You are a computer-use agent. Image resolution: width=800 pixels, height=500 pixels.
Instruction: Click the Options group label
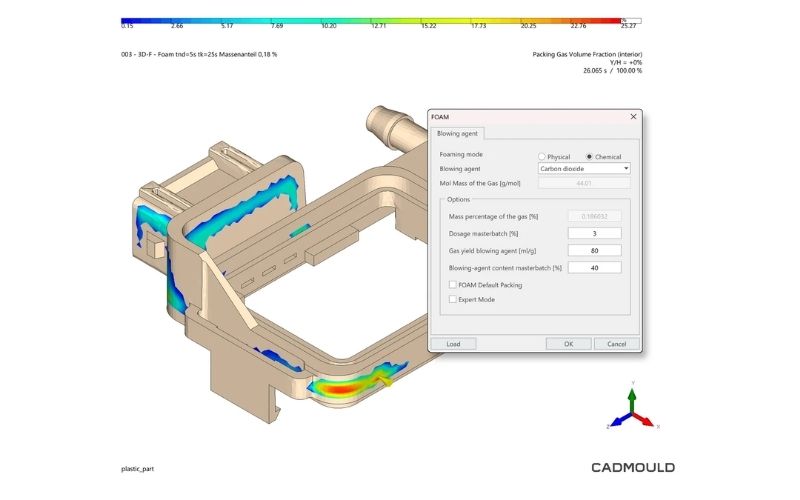[458, 199]
